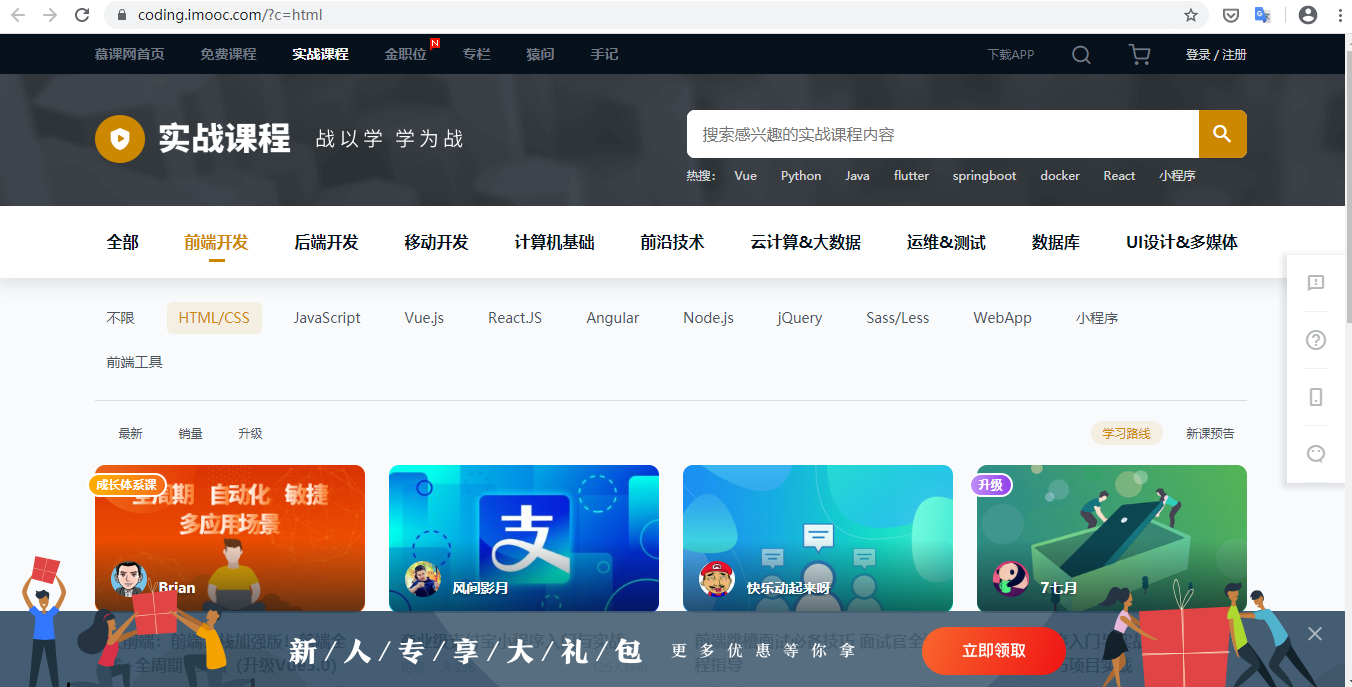The image size is (1352, 687).
Task: Select the Node.js sub-filter
Action: [x=708, y=318]
